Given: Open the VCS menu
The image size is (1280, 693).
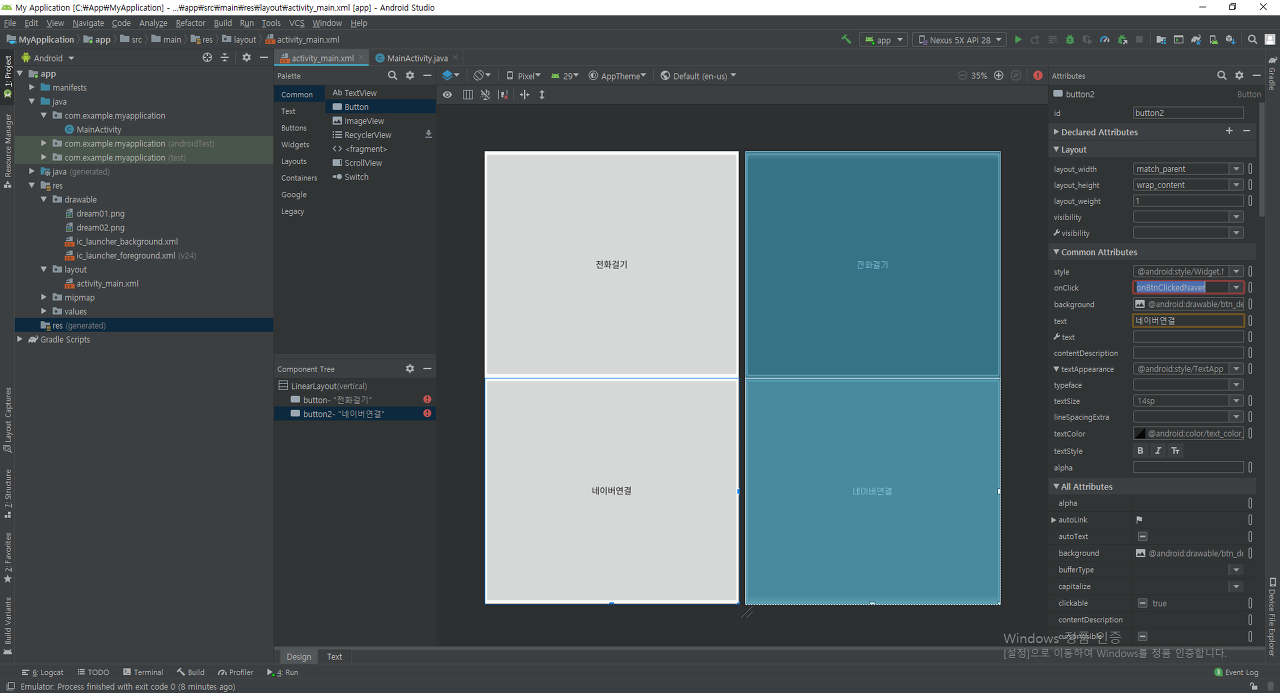Looking at the screenshot, I should pos(297,22).
